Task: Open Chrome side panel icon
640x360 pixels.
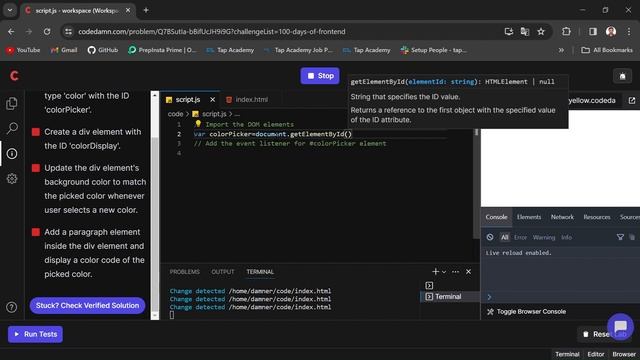Action: click(x=593, y=31)
